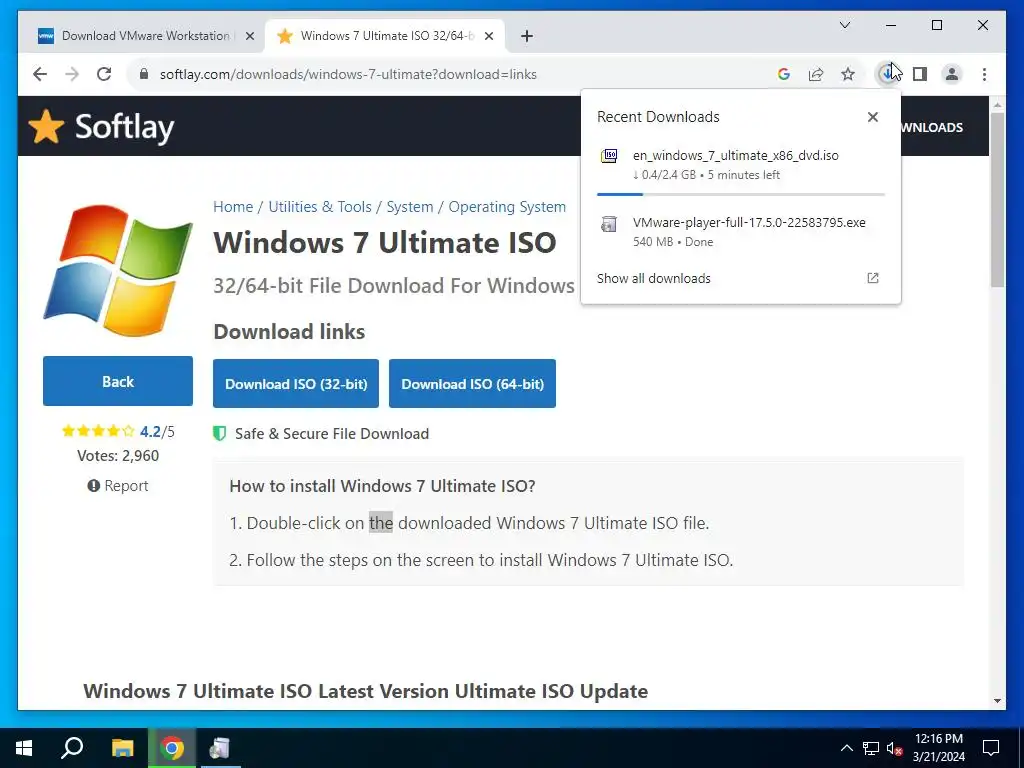
Task: Click Download ISO (64-bit) button
Action: pyautogui.click(x=472, y=383)
